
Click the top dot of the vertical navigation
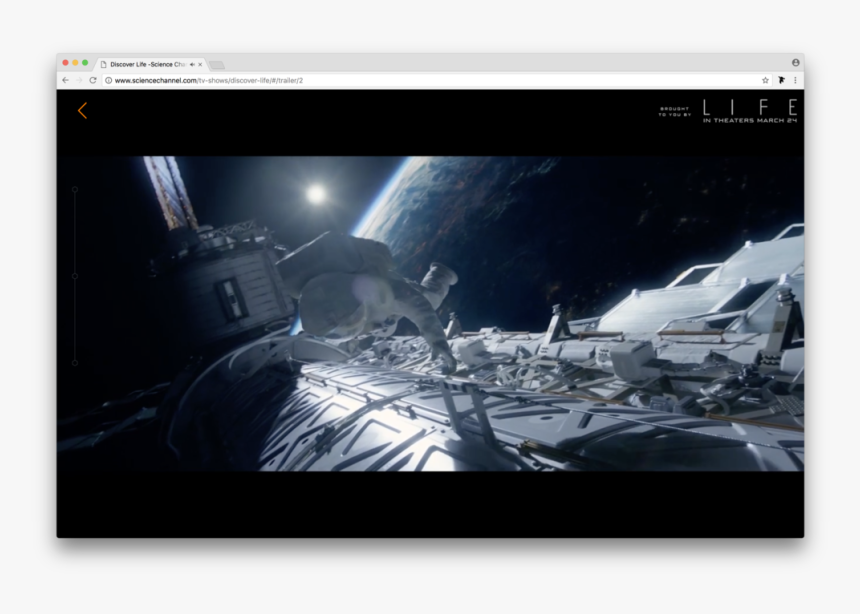(x=75, y=189)
